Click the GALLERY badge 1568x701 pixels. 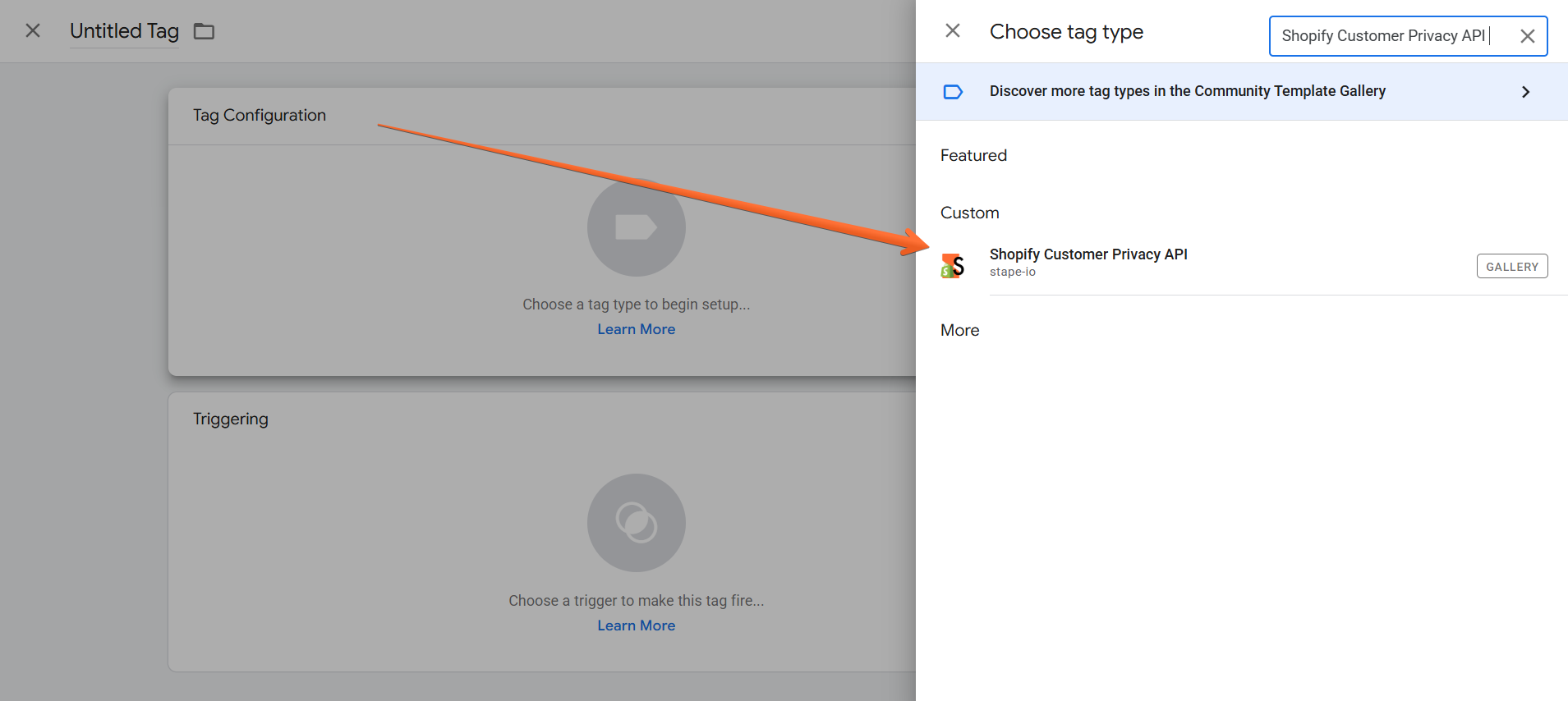(x=1512, y=266)
